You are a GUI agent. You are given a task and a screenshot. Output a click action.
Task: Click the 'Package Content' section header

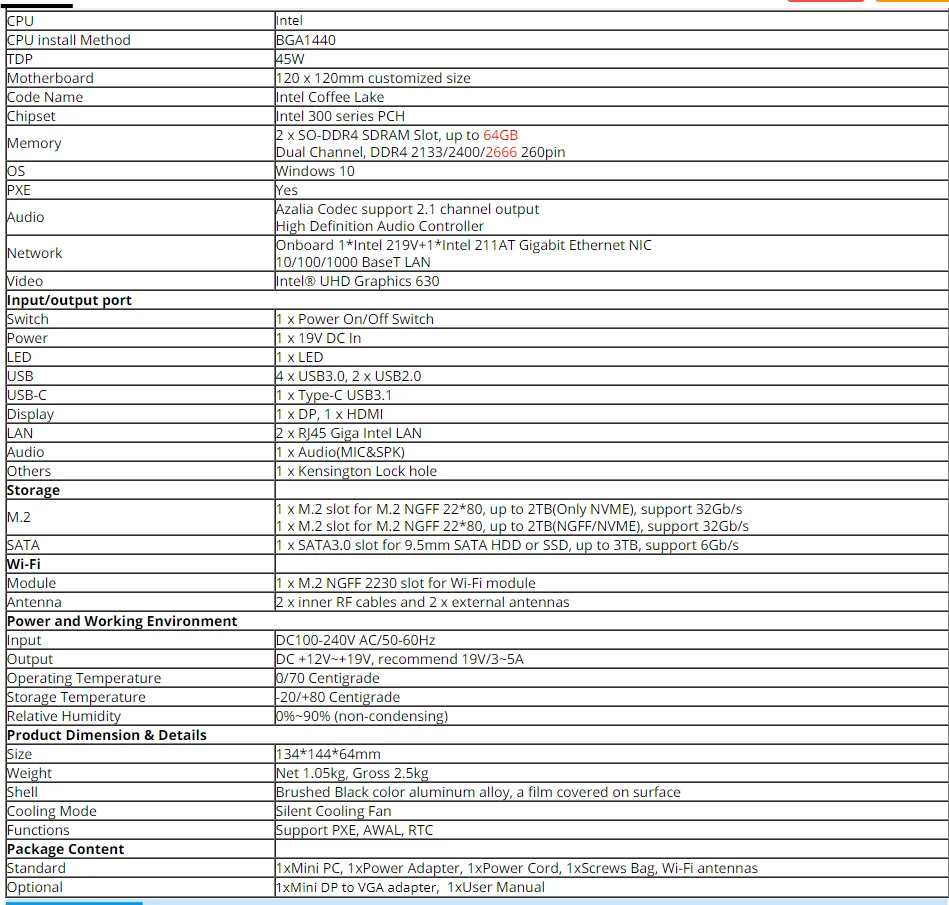65,849
